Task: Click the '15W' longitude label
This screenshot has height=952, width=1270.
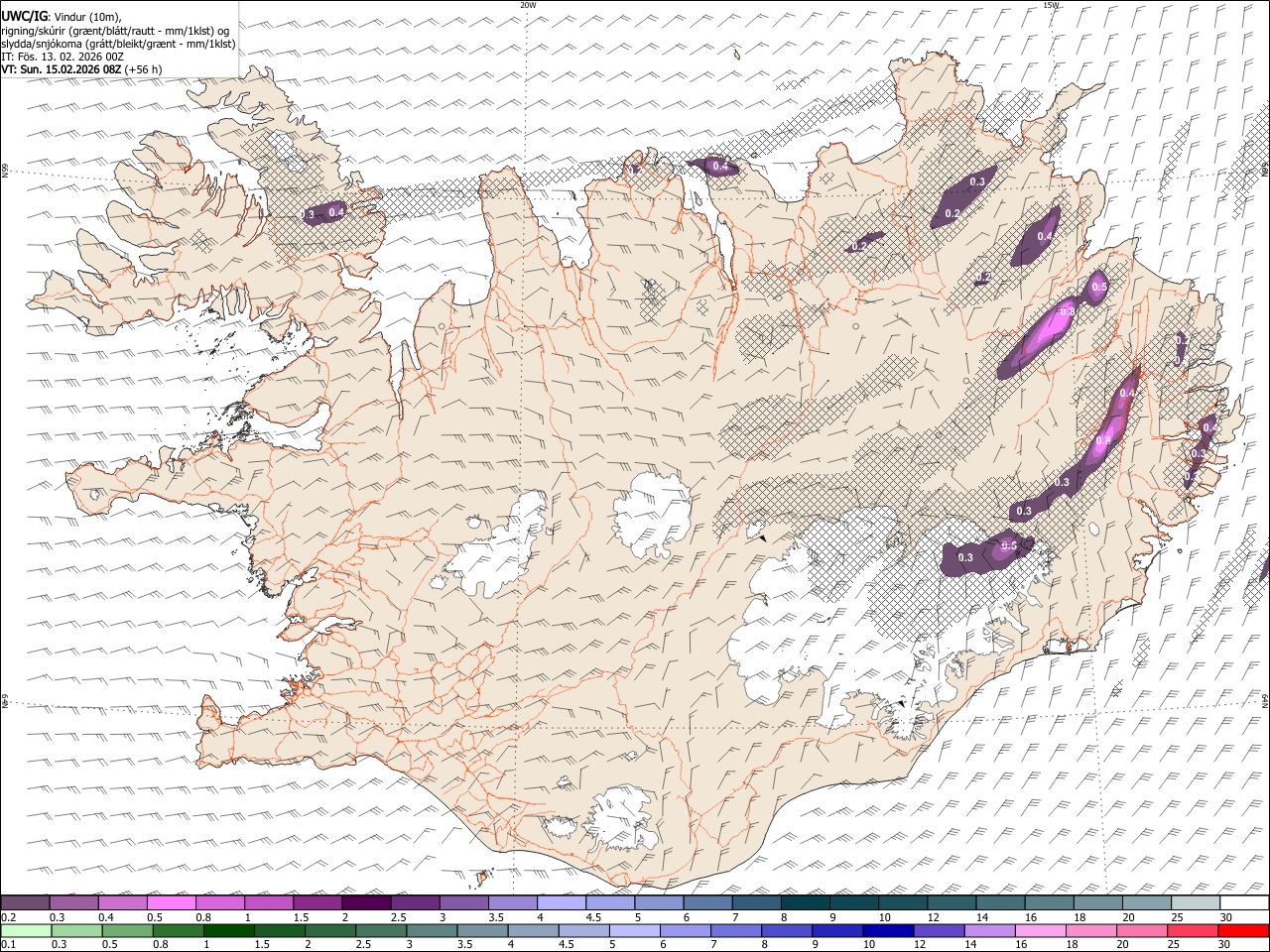Action: (x=1051, y=5)
